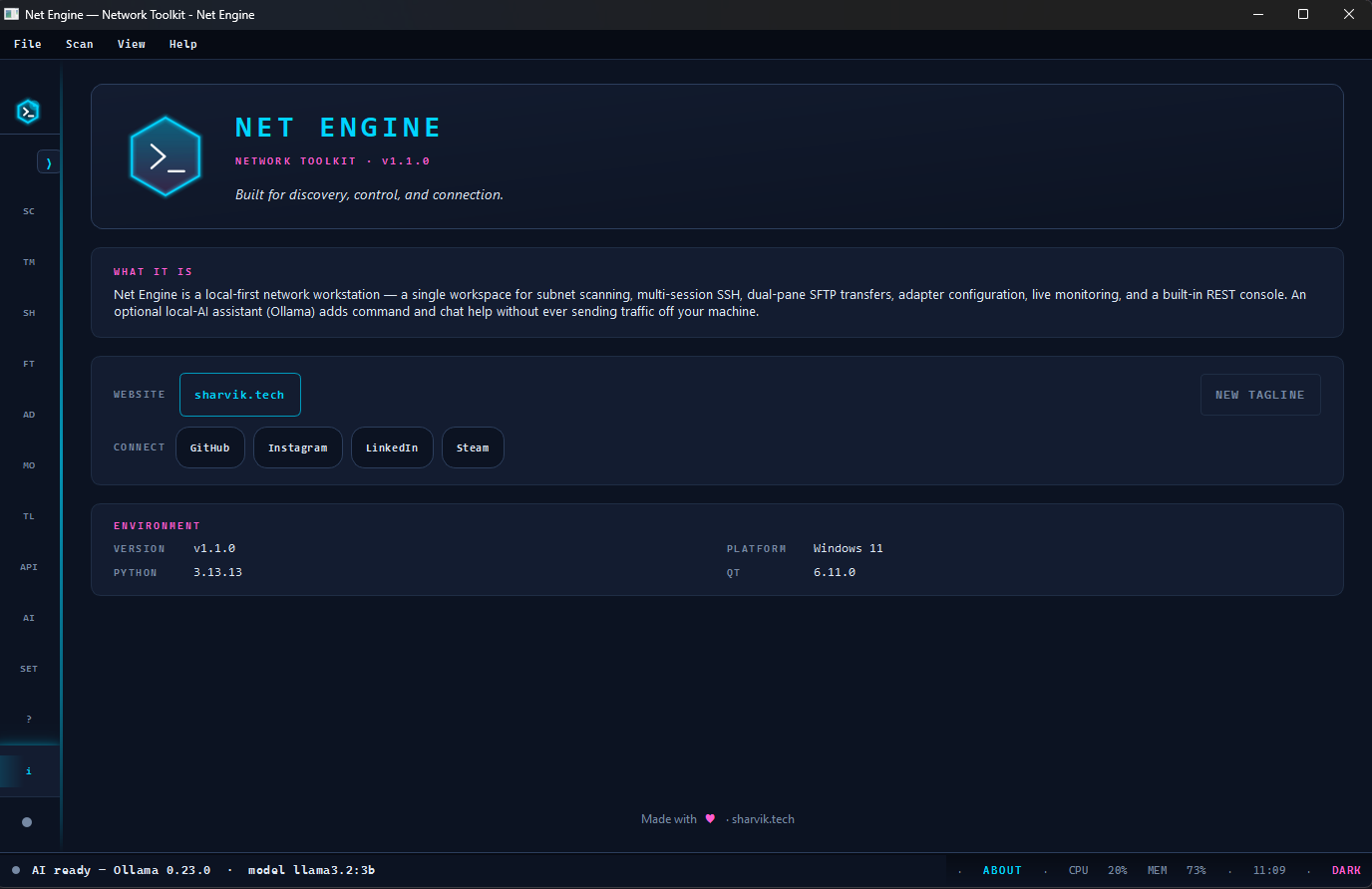Click the Python value 3.13.13

[217, 572]
